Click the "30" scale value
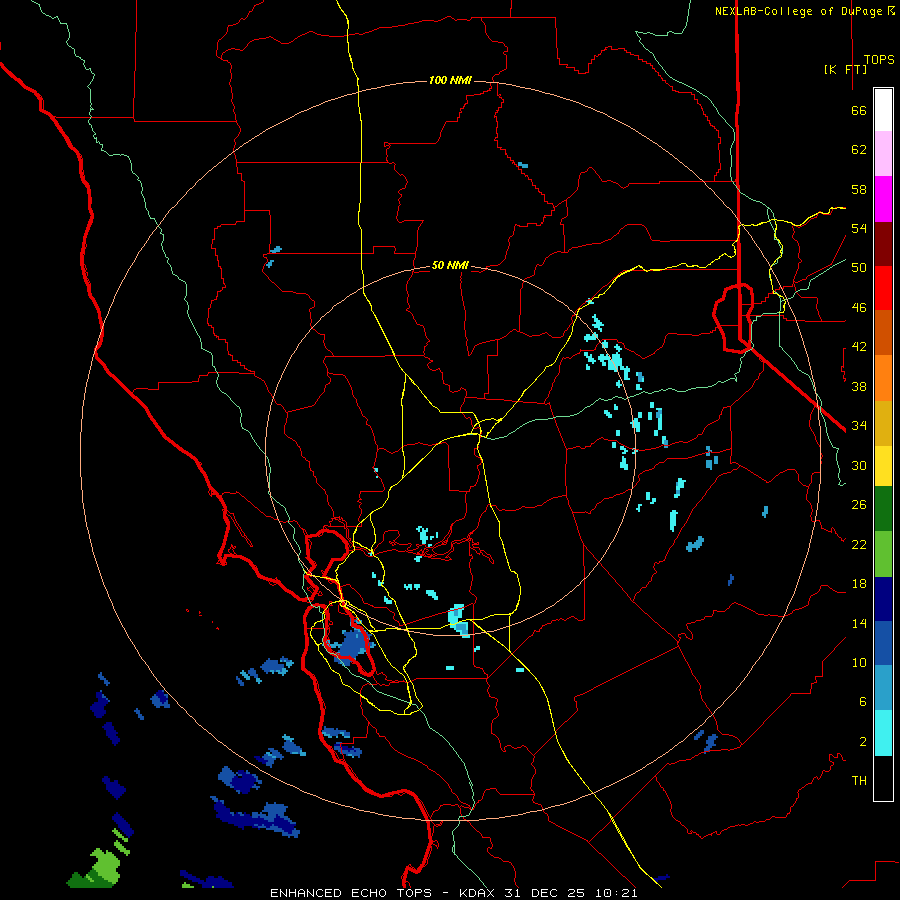Viewport: 900px width, 900px height. tap(859, 465)
